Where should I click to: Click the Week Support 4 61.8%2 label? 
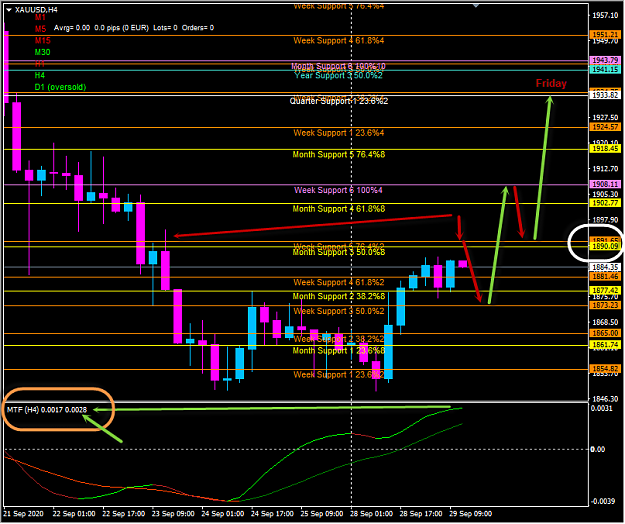click(x=339, y=283)
